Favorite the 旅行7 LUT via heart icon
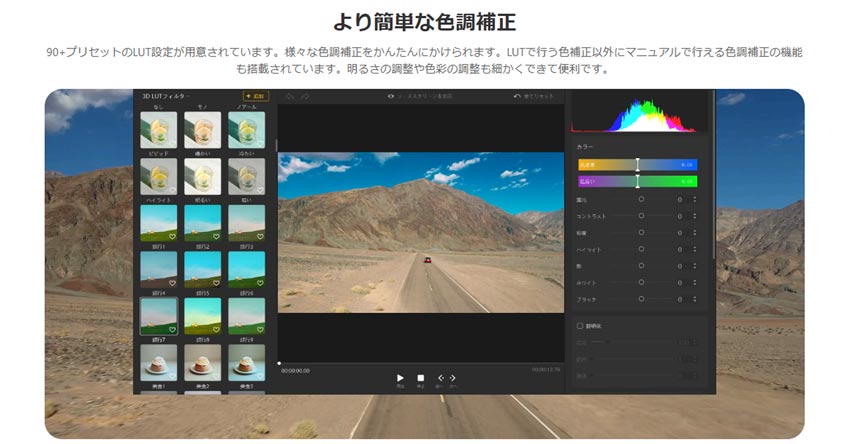This screenshot has width=850, height=444. point(172,330)
